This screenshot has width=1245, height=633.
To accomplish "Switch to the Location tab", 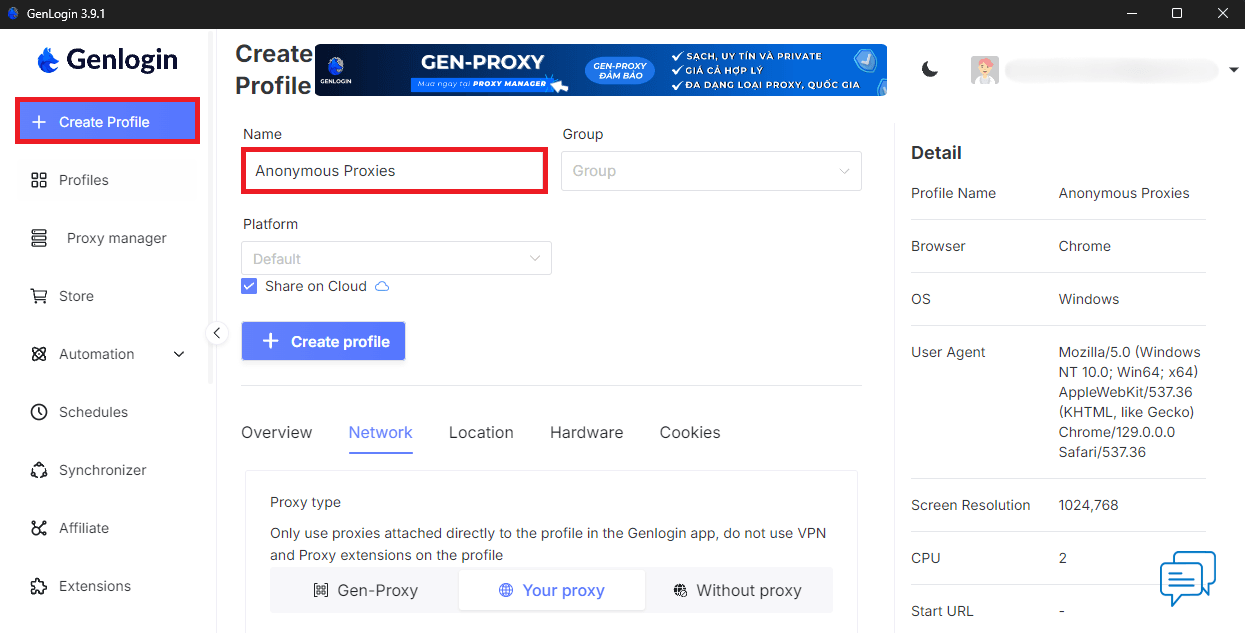I will coord(481,432).
